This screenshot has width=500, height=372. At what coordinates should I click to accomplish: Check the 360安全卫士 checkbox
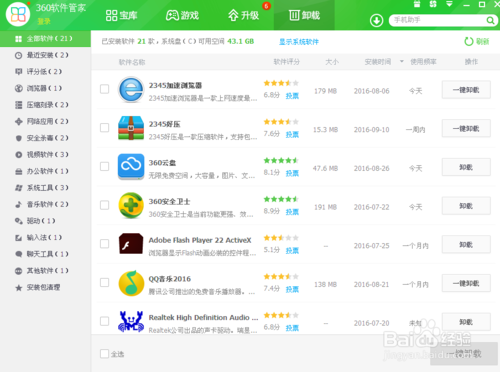tap(104, 205)
